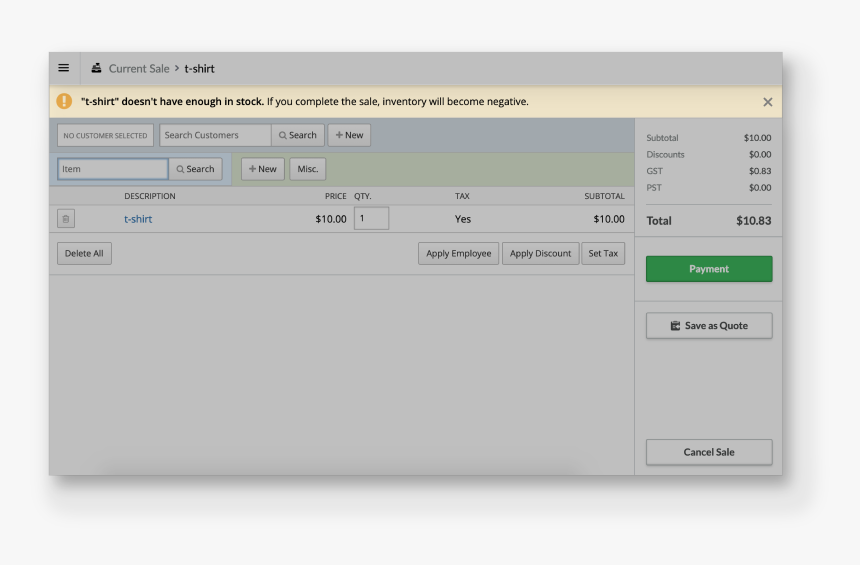860x565 pixels.
Task: Create a new item
Action: coord(263,169)
